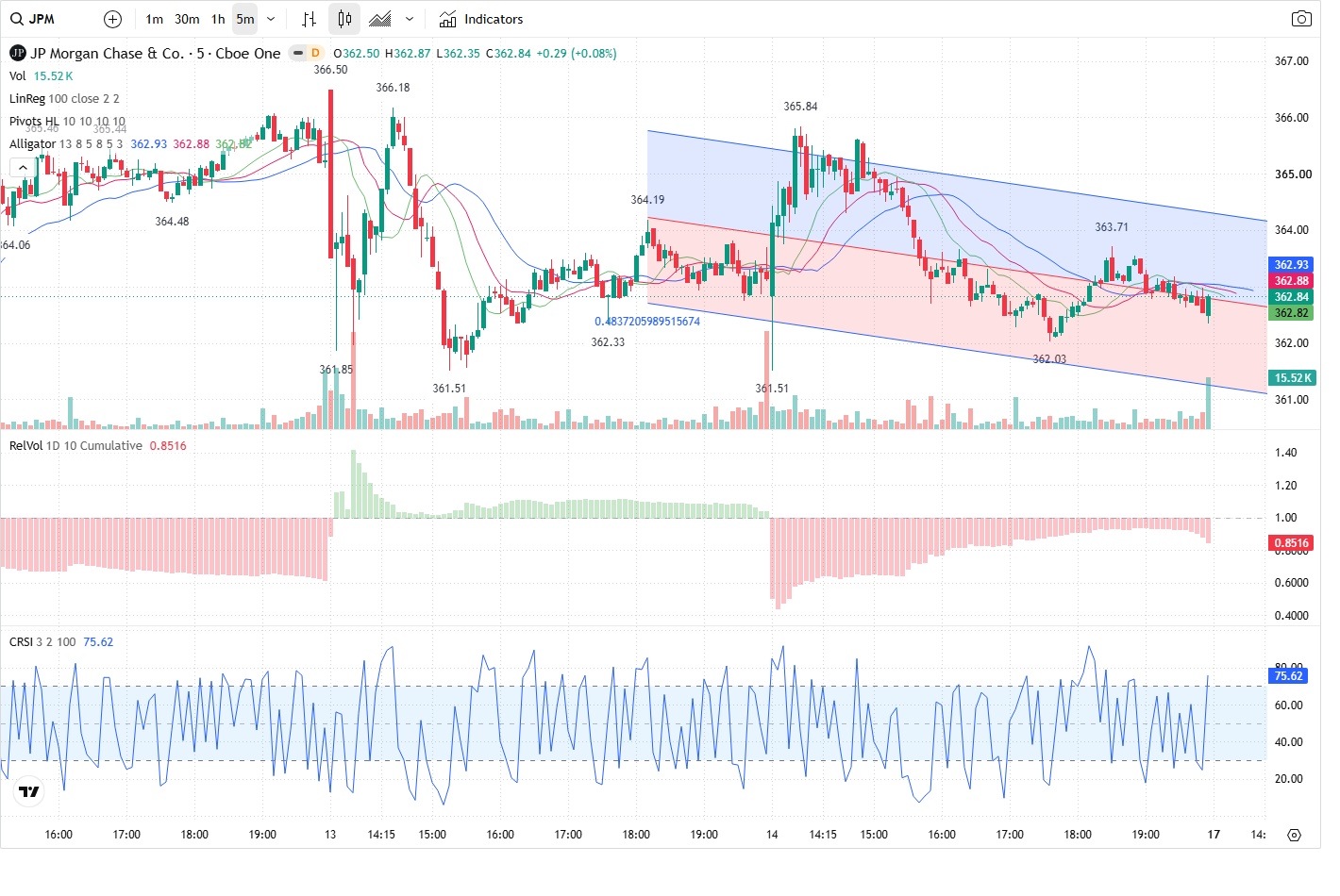Click the red 362.88 price axis label

1291,281
